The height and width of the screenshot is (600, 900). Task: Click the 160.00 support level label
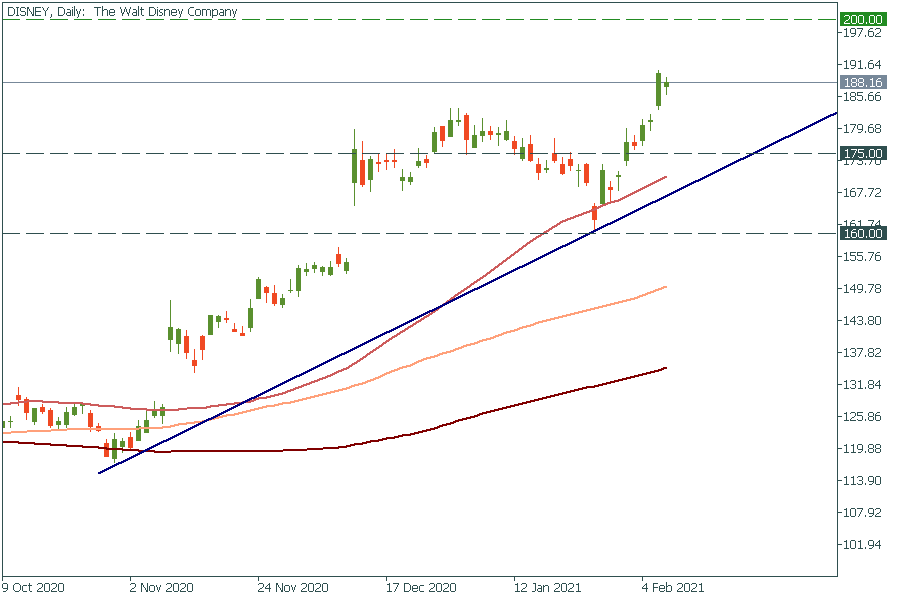pyautogui.click(x=862, y=233)
